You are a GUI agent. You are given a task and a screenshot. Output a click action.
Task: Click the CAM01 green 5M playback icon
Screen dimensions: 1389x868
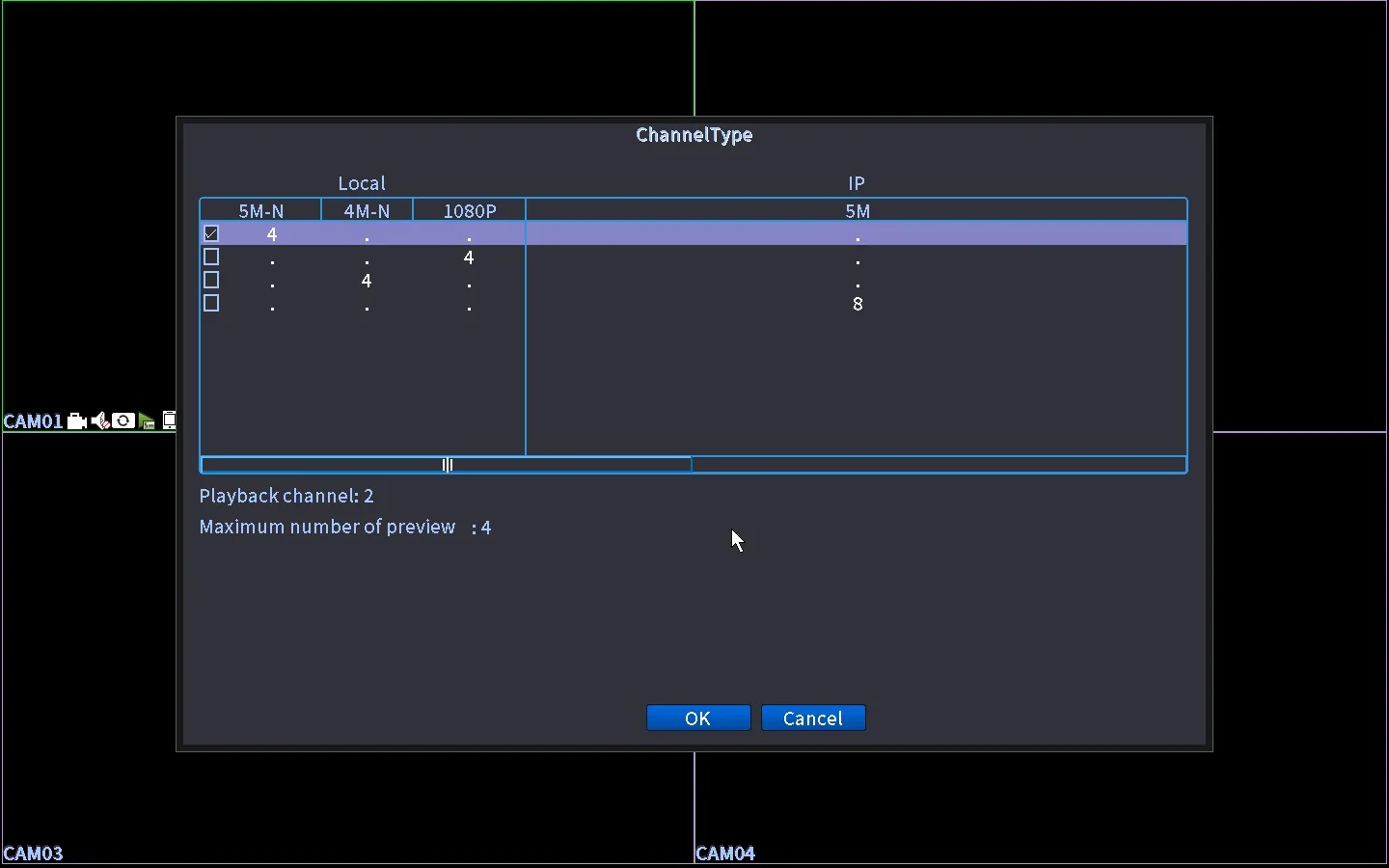point(147,421)
